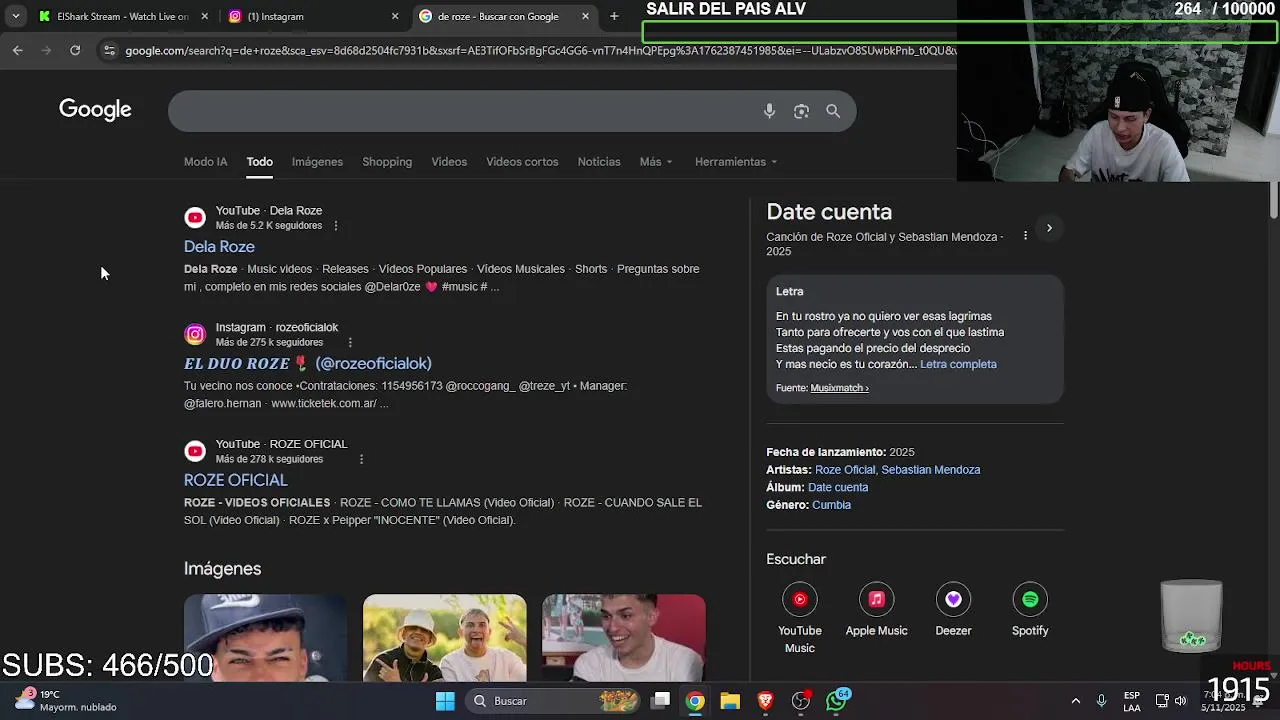Click the browser address bar
The width and height of the screenshot is (1280, 720).
(540, 51)
